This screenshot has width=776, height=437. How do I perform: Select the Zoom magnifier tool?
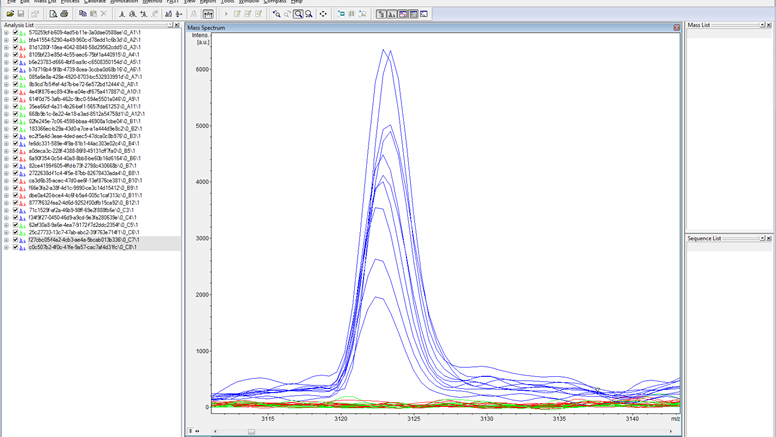click(x=298, y=14)
